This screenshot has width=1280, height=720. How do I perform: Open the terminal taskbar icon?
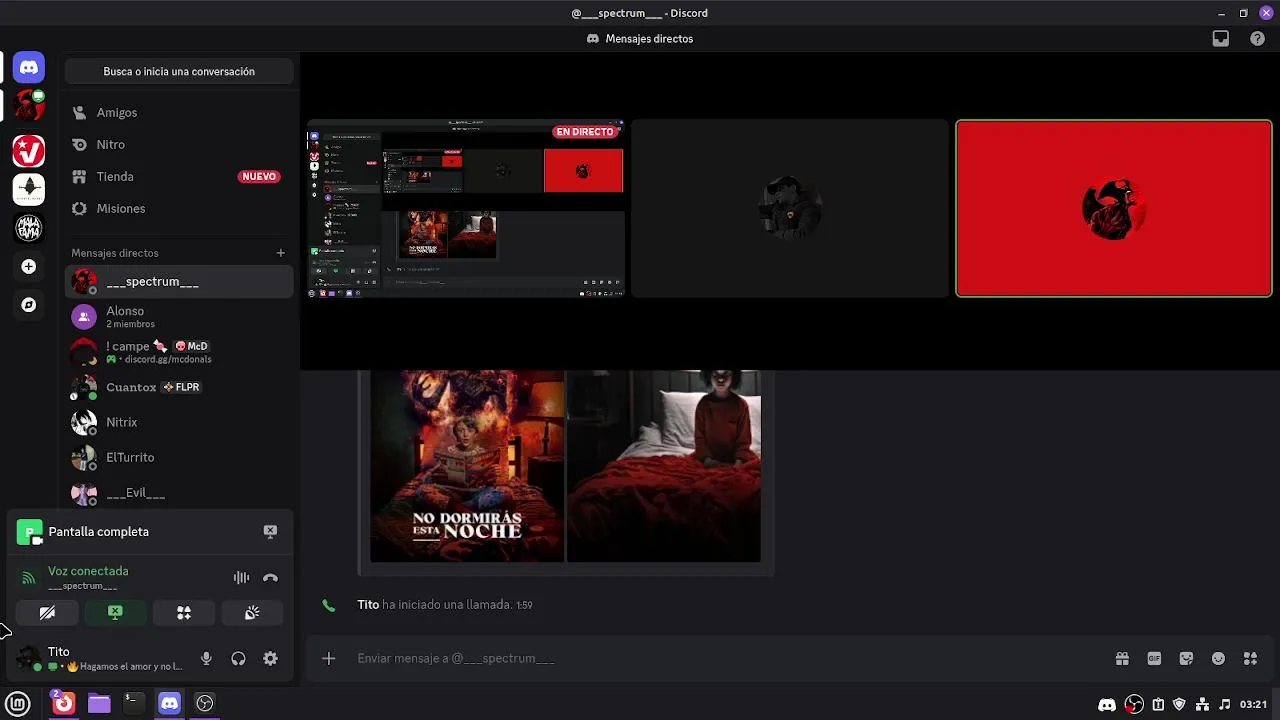point(132,703)
